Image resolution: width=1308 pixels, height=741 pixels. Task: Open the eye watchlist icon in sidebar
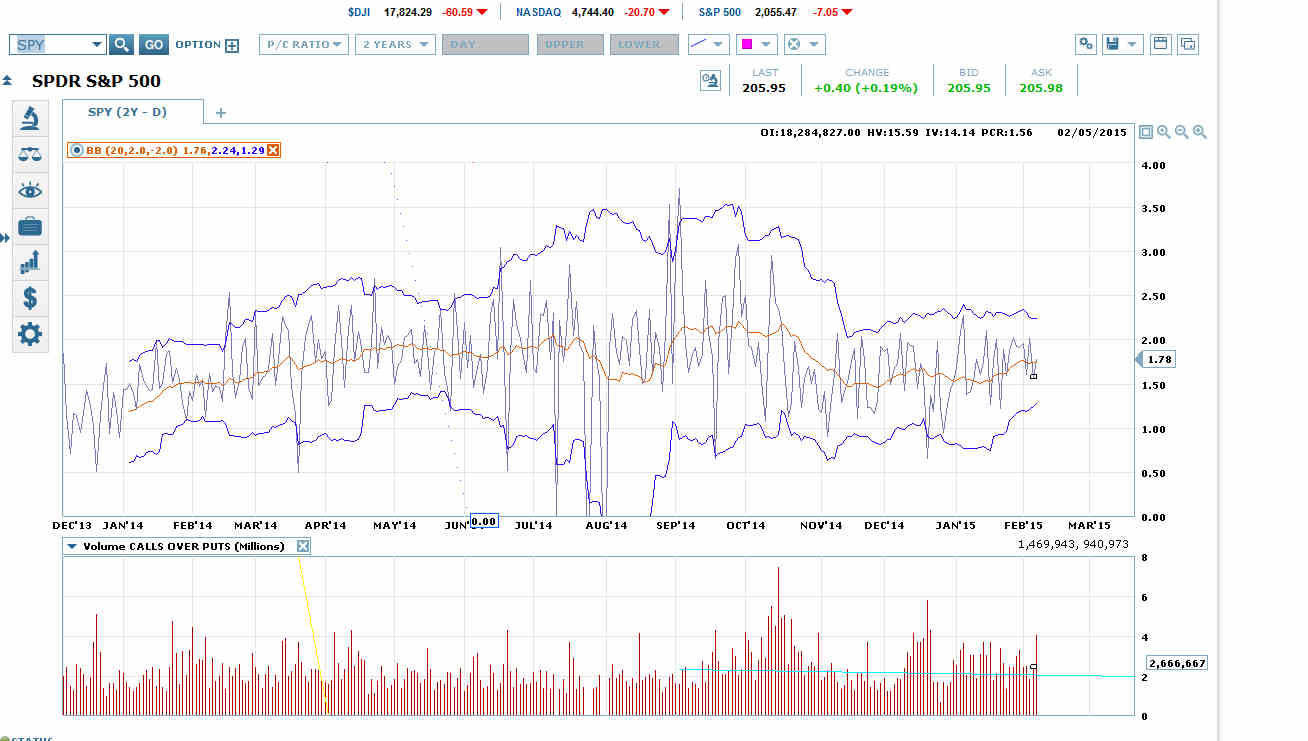30,190
